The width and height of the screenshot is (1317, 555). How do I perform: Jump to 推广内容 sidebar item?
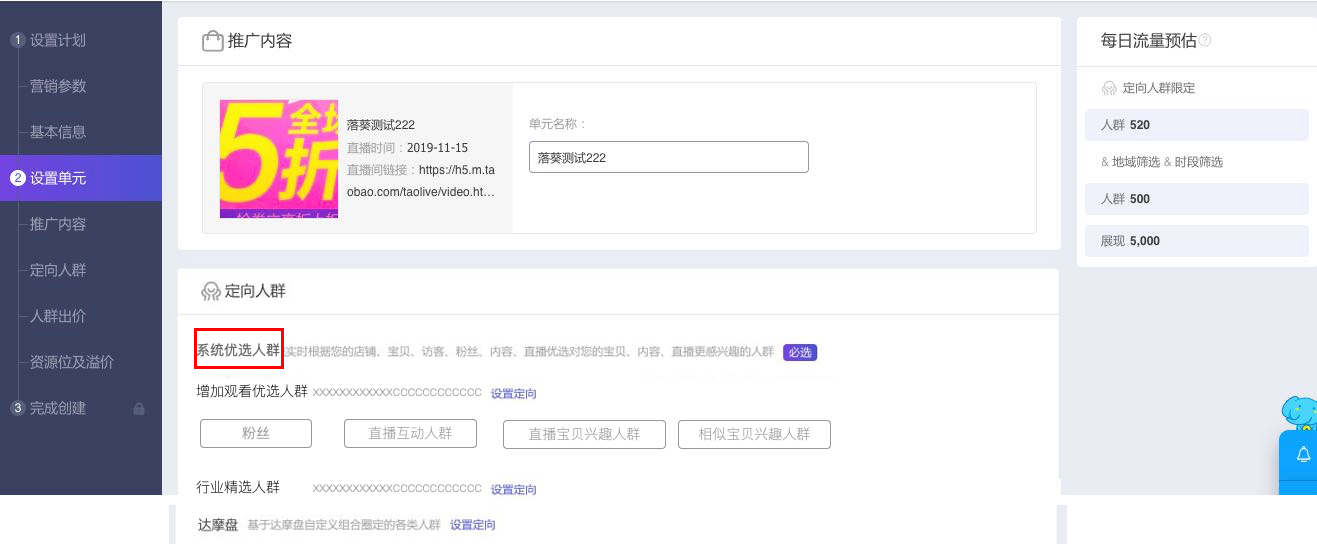coord(58,224)
